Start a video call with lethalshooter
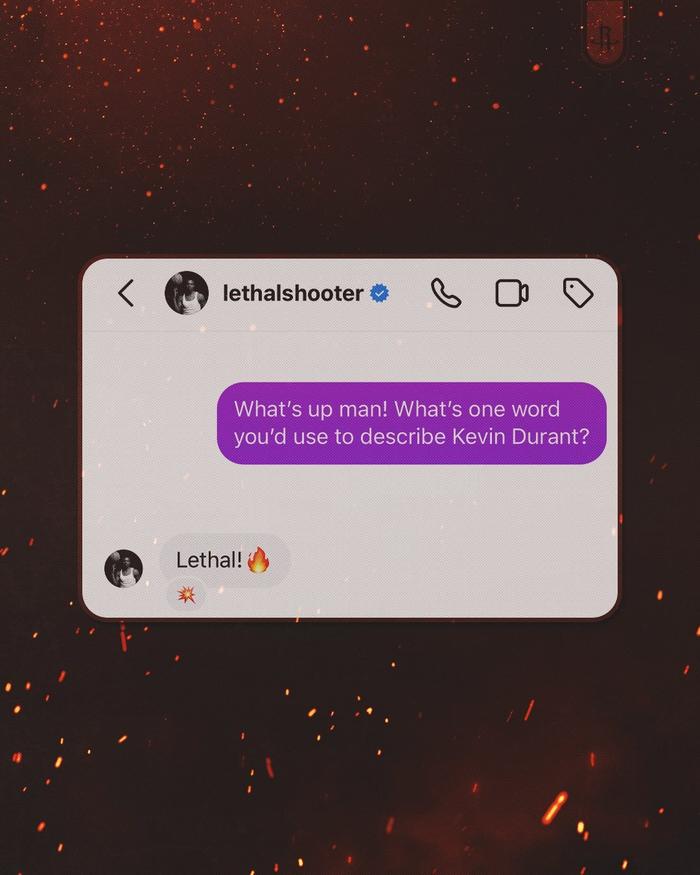Viewport: 700px width, 875px height. 512,293
